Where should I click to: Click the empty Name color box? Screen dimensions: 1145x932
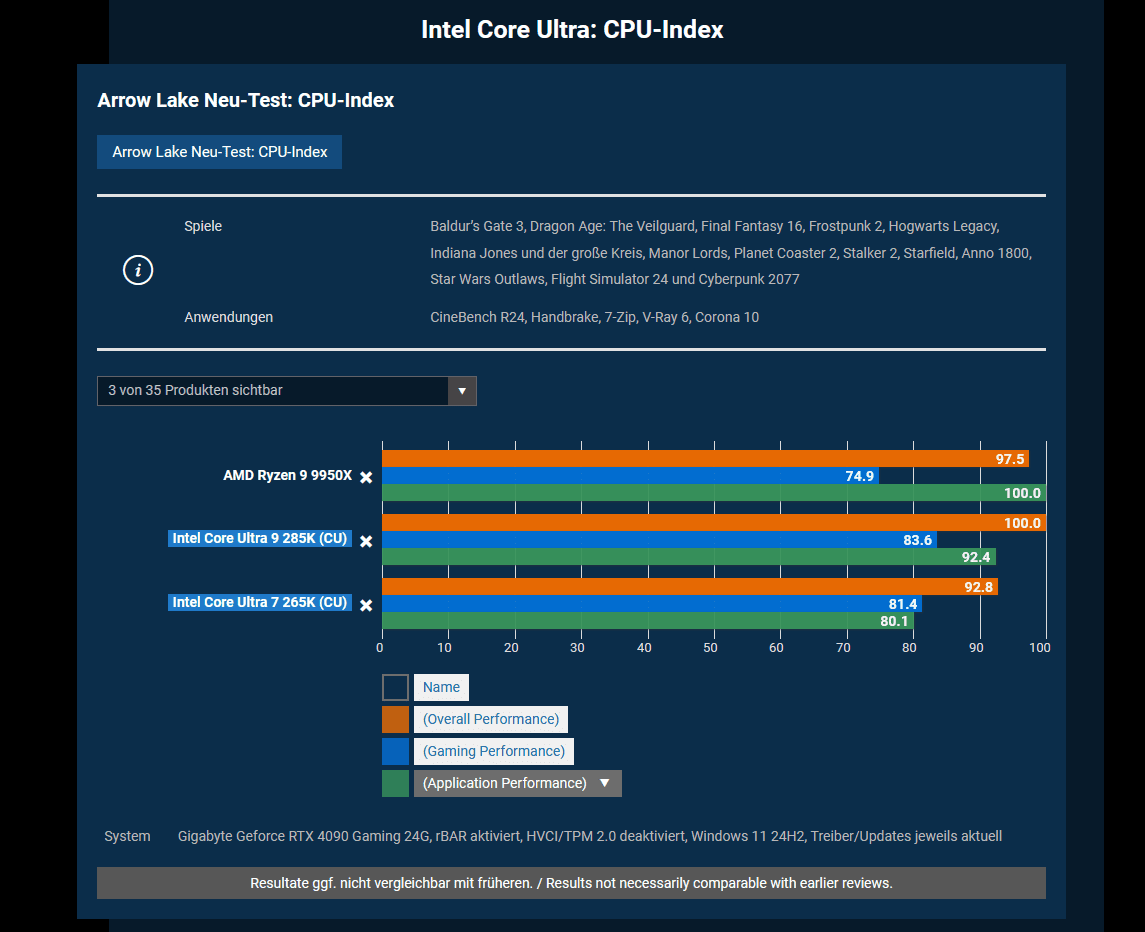click(395, 687)
